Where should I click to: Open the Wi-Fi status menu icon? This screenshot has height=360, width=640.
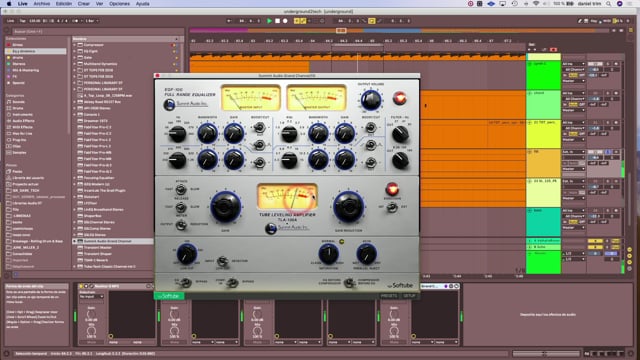point(536,4)
